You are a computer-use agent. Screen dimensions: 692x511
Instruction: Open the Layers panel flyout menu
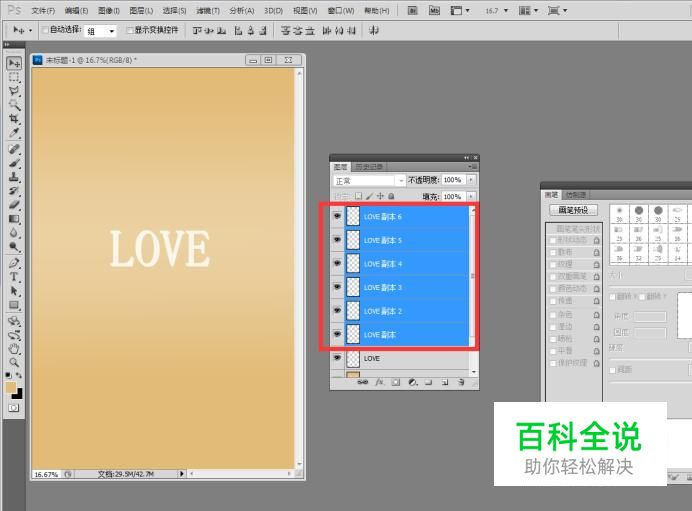[x=473, y=167]
